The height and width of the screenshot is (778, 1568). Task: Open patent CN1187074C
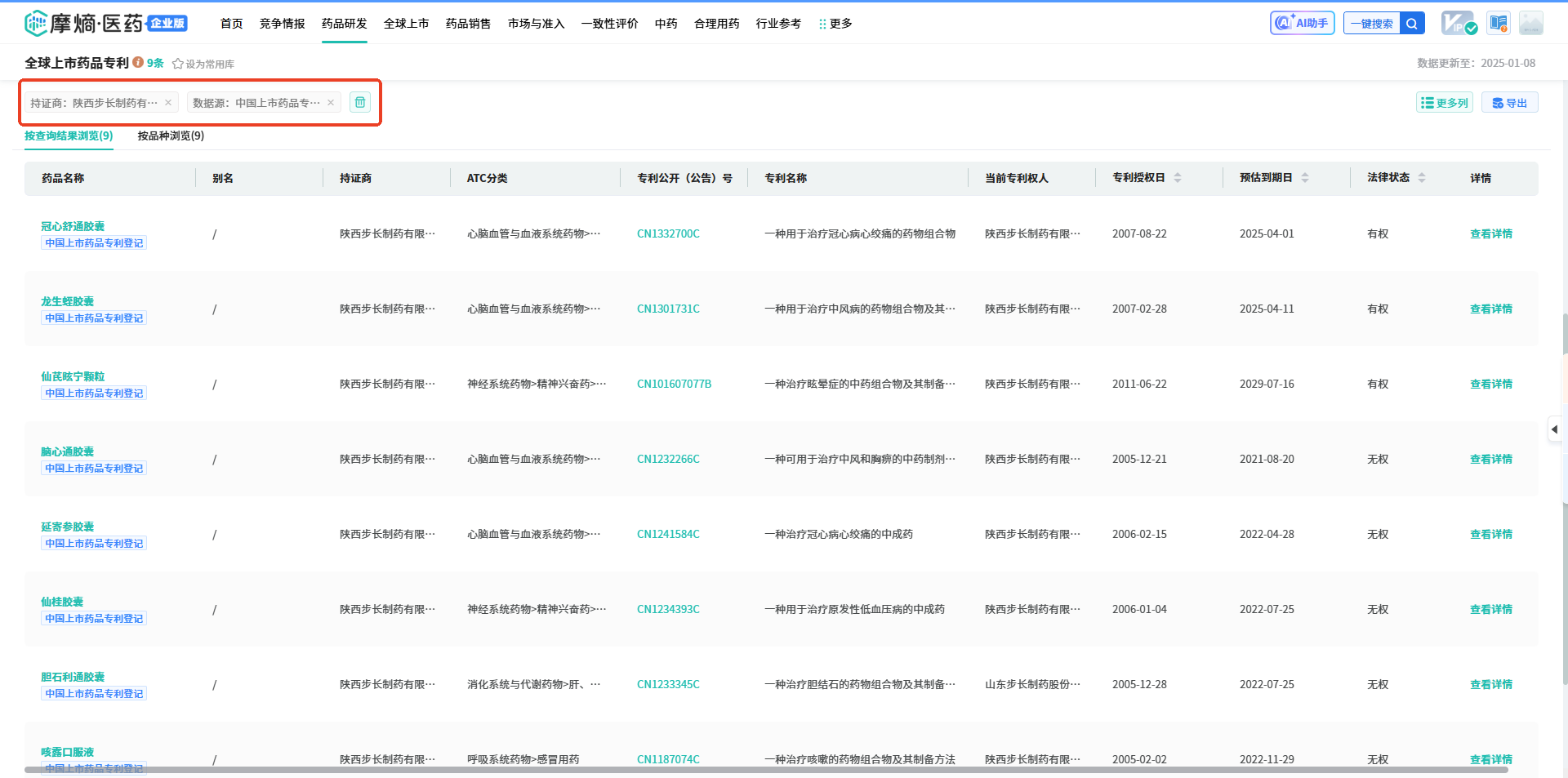pyautogui.click(x=668, y=759)
